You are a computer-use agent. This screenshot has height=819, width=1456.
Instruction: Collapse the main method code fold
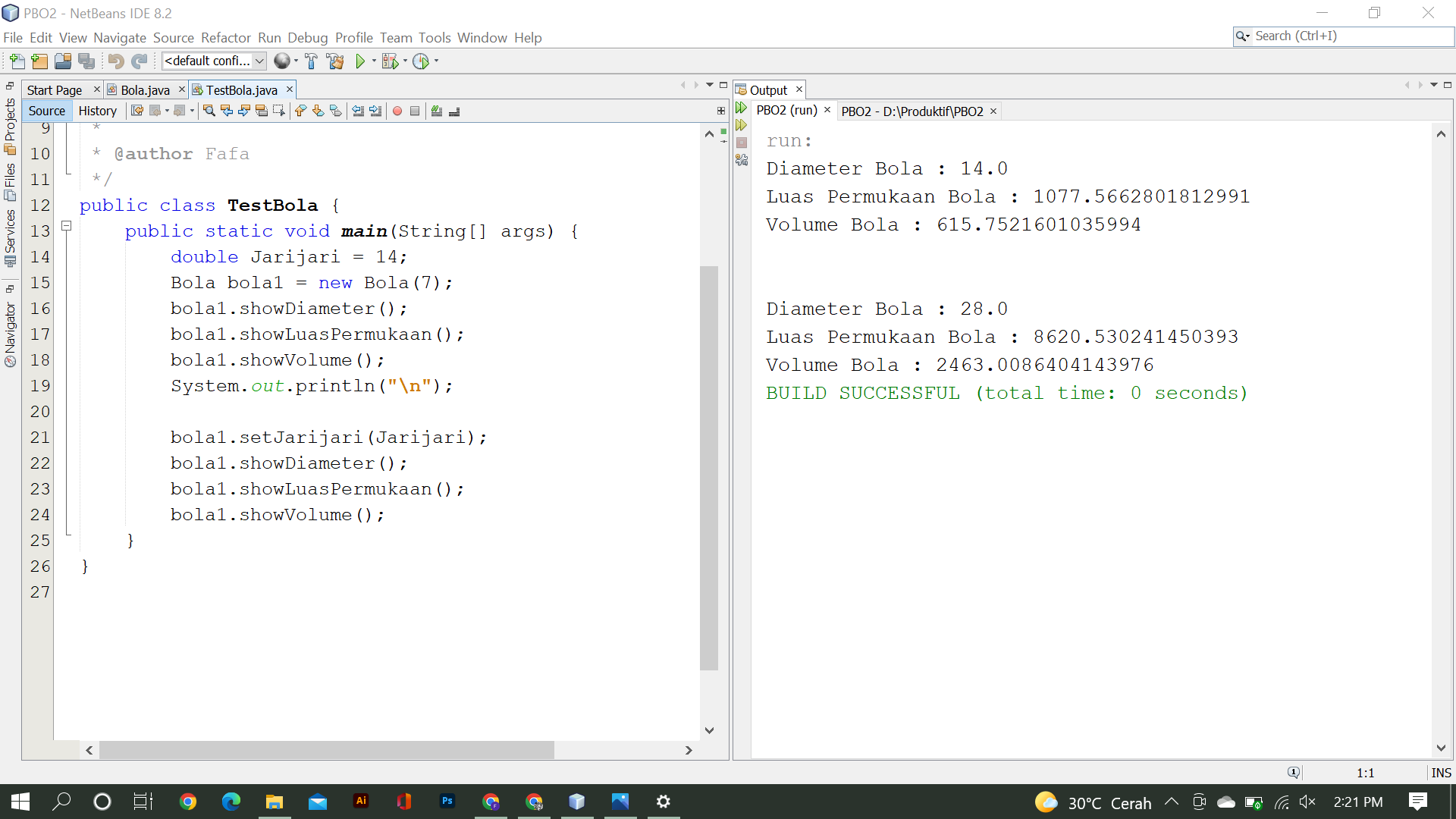(x=66, y=225)
